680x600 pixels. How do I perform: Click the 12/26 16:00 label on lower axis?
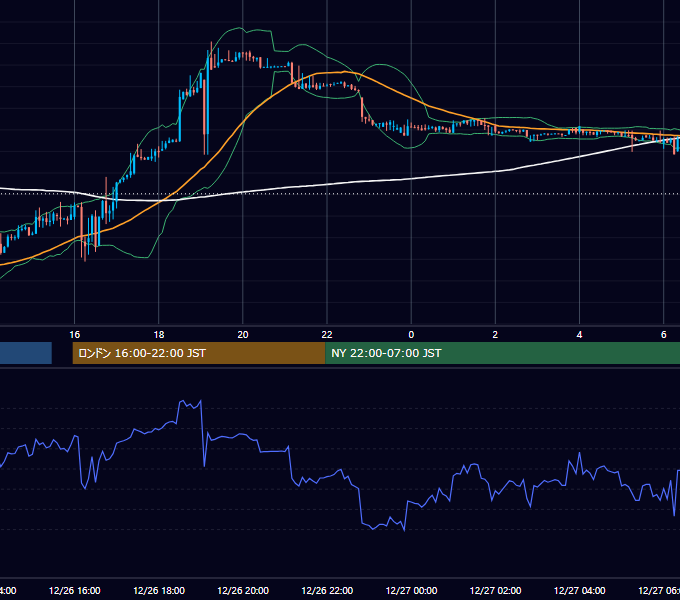pyautogui.click(x=75, y=591)
